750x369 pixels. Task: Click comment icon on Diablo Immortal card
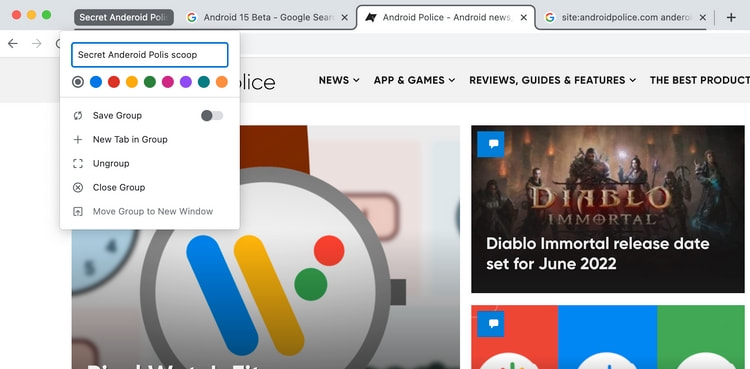click(x=491, y=144)
